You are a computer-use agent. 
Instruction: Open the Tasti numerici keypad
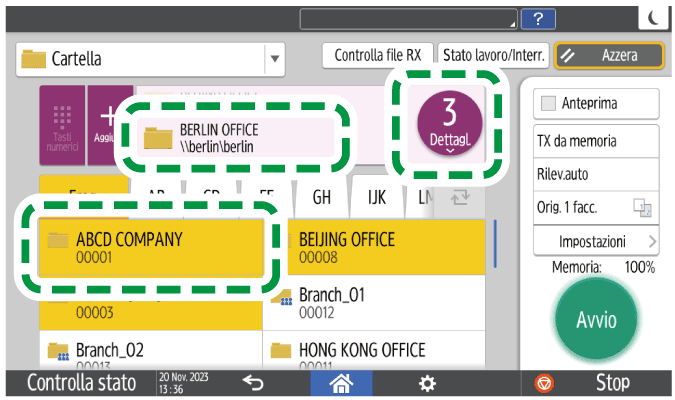click(61, 128)
